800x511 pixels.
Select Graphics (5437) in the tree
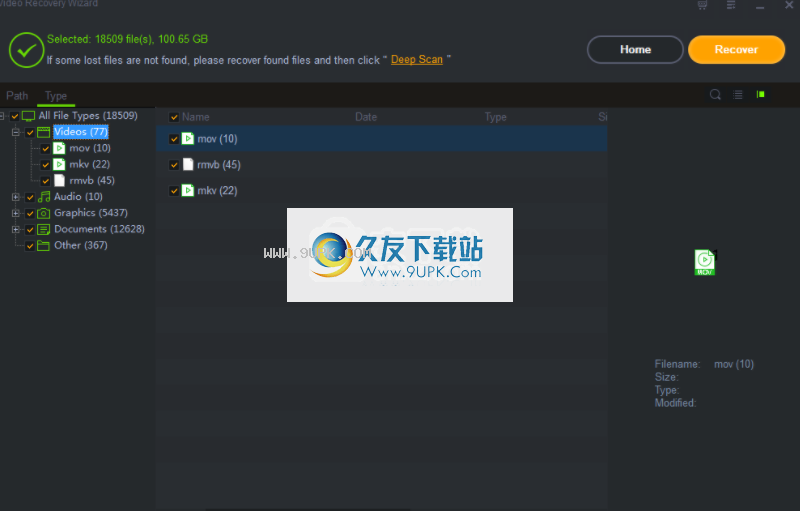pos(91,213)
